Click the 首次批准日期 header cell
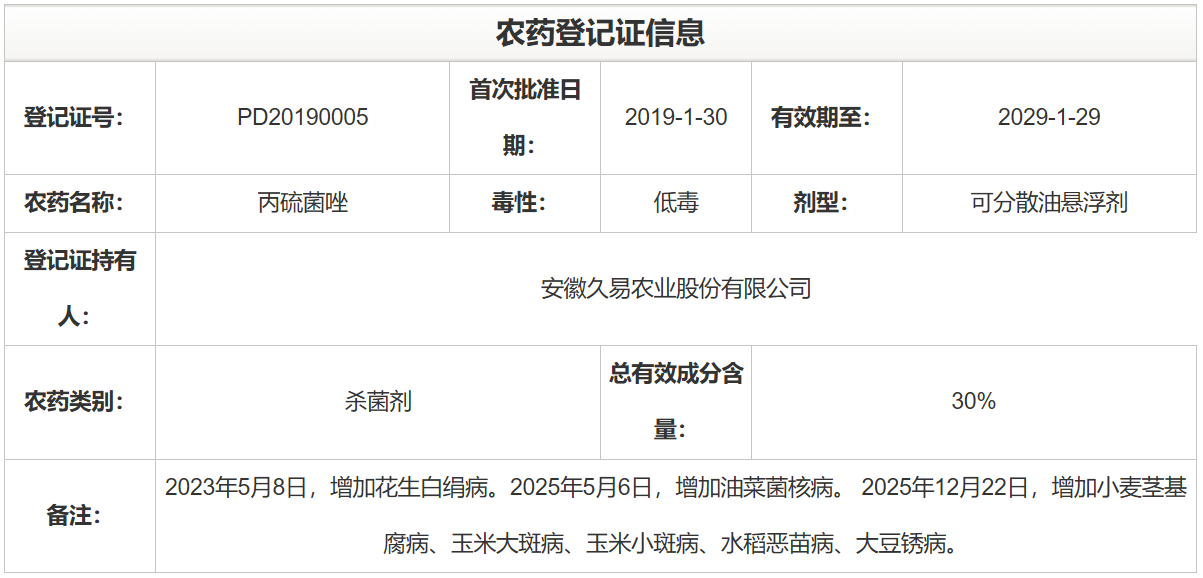Screen dimensions: 1203x578 tap(525, 118)
